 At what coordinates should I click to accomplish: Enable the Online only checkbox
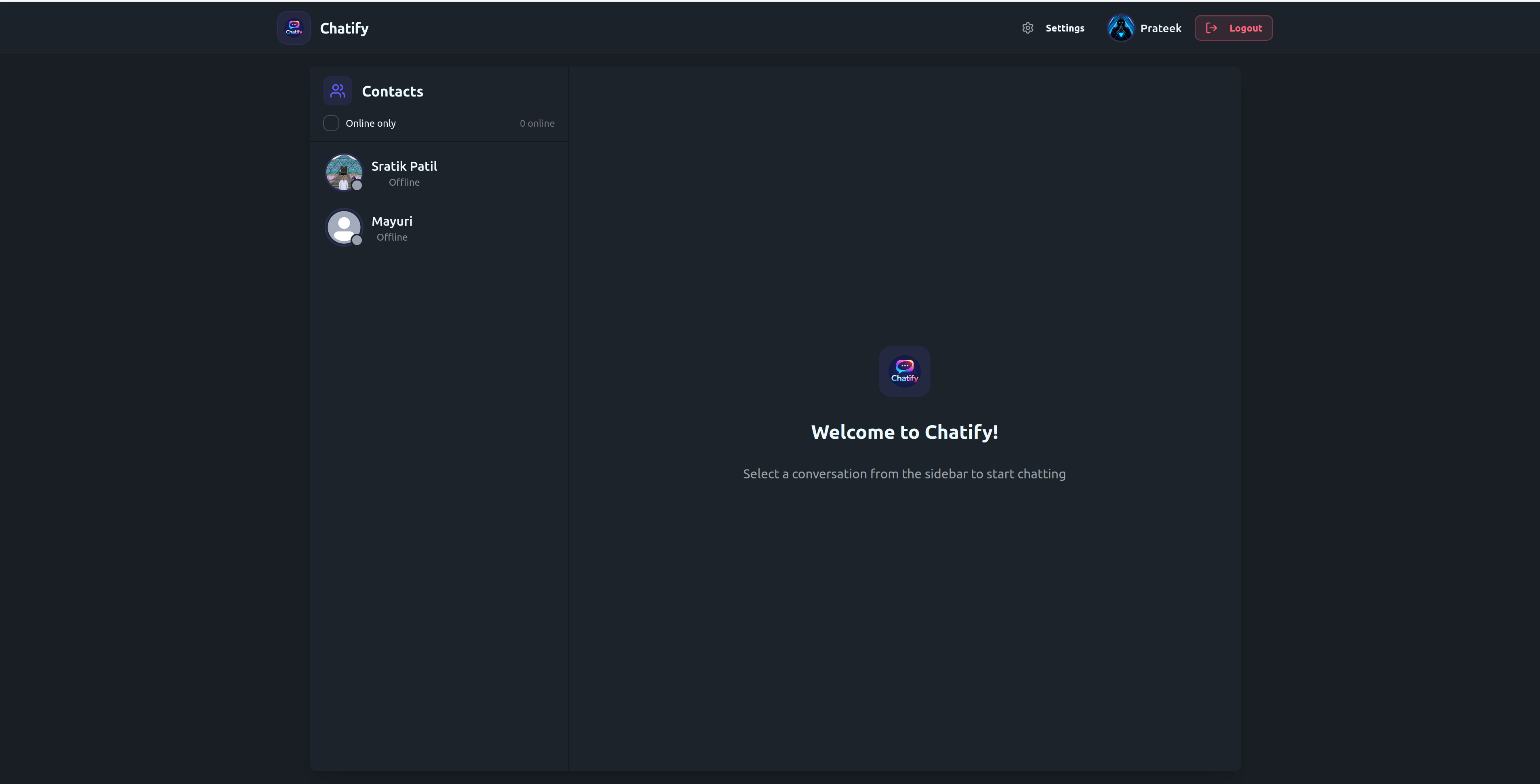tap(331, 123)
